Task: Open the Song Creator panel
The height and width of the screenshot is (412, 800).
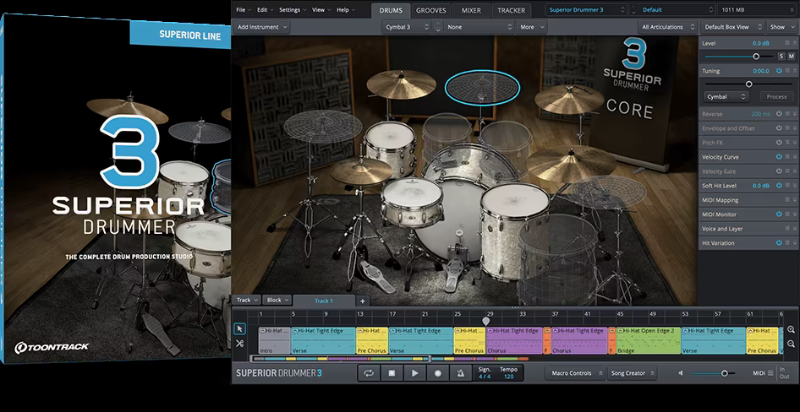Action: (632, 373)
